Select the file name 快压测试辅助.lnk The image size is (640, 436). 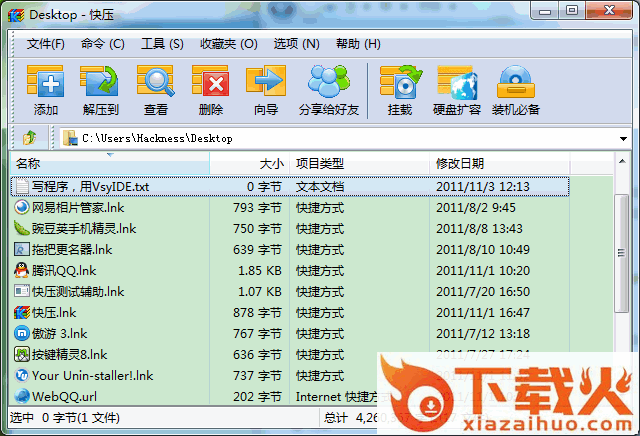pos(78,291)
